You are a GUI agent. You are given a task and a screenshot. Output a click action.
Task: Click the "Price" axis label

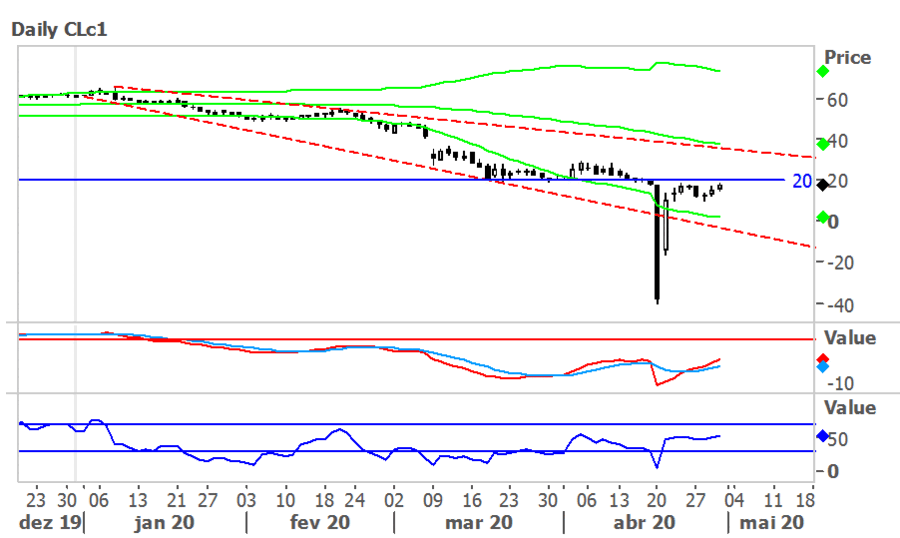[x=847, y=57]
